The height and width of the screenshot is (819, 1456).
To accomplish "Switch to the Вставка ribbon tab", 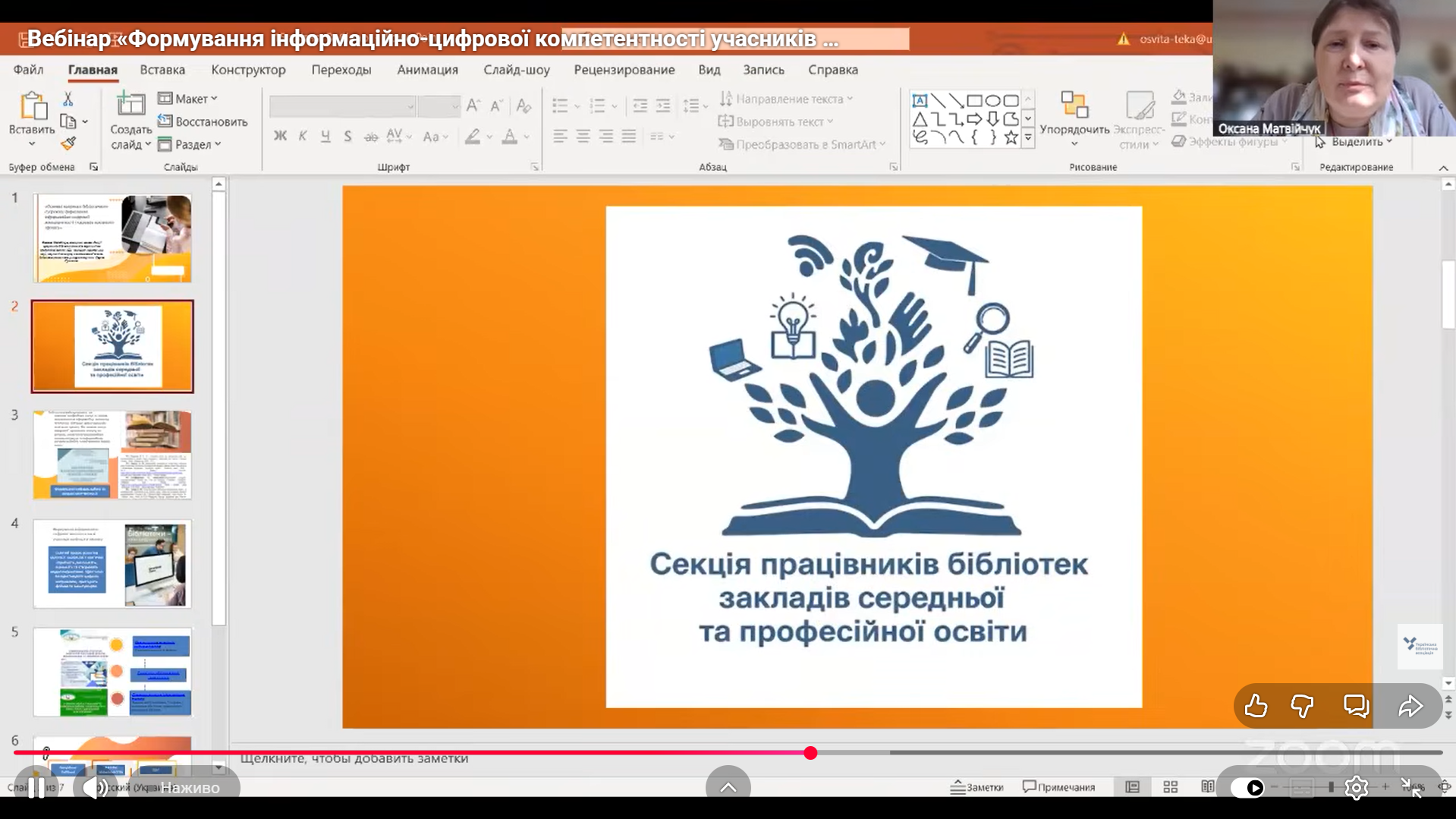I will (x=162, y=70).
